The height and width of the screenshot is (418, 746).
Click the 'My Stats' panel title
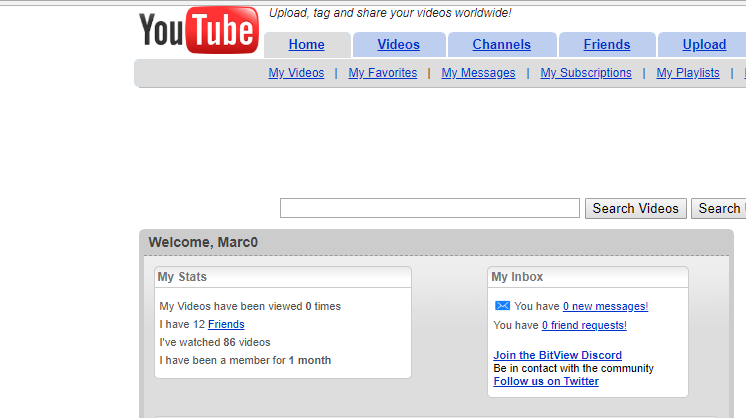tap(182, 277)
